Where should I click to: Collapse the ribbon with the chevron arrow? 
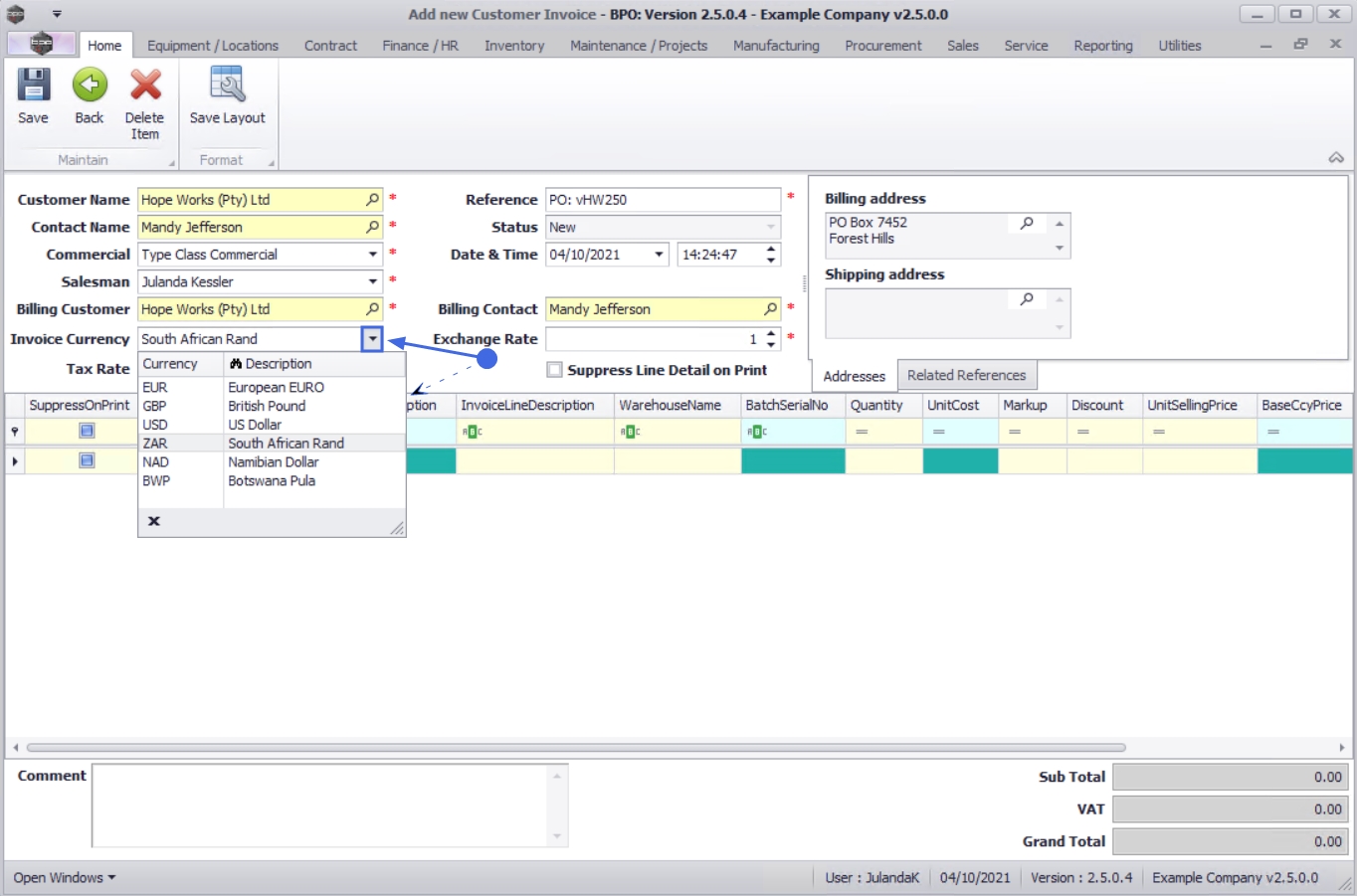[x=1336, y=158]
